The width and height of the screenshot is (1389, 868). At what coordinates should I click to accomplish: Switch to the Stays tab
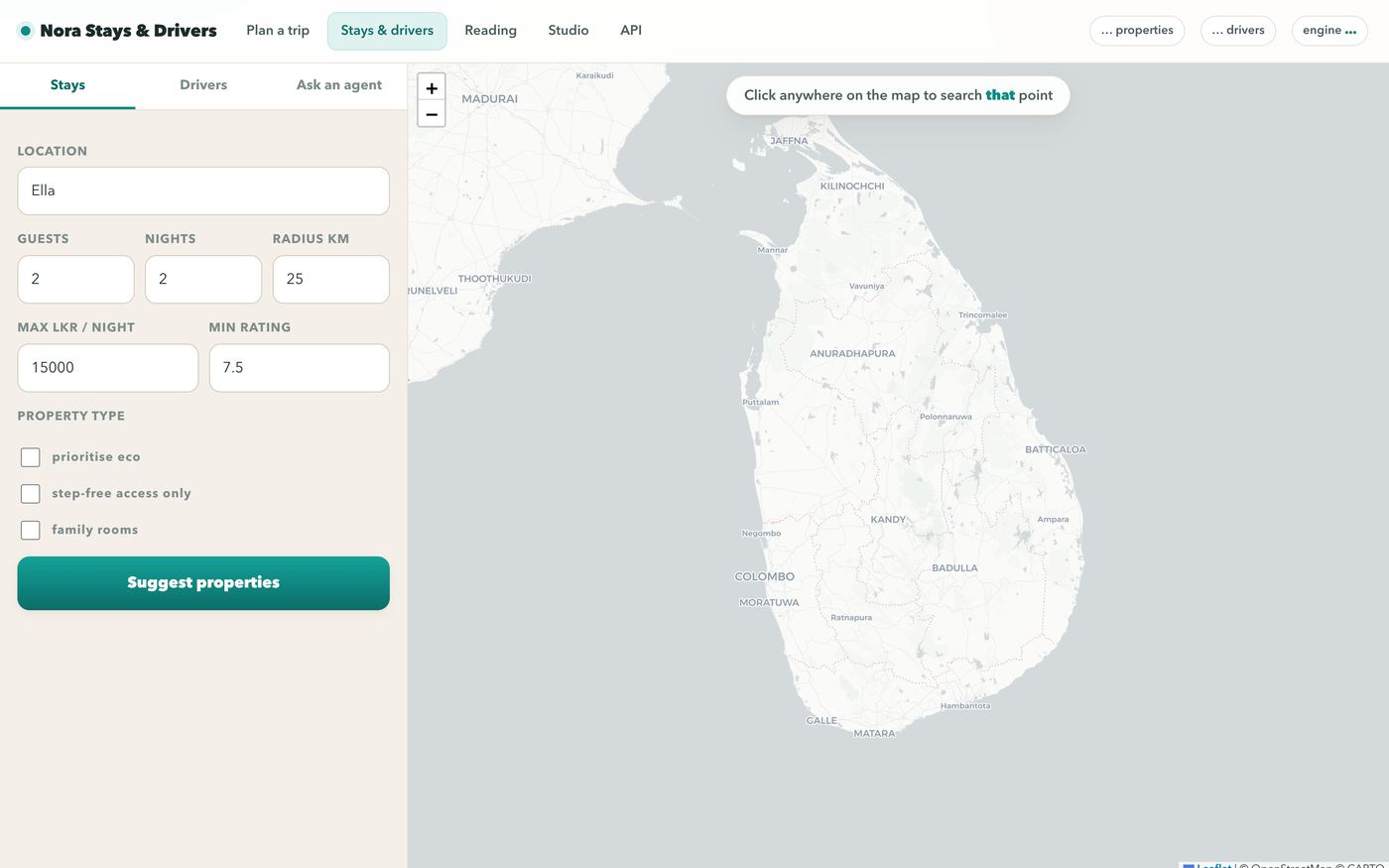coord(67,85)
